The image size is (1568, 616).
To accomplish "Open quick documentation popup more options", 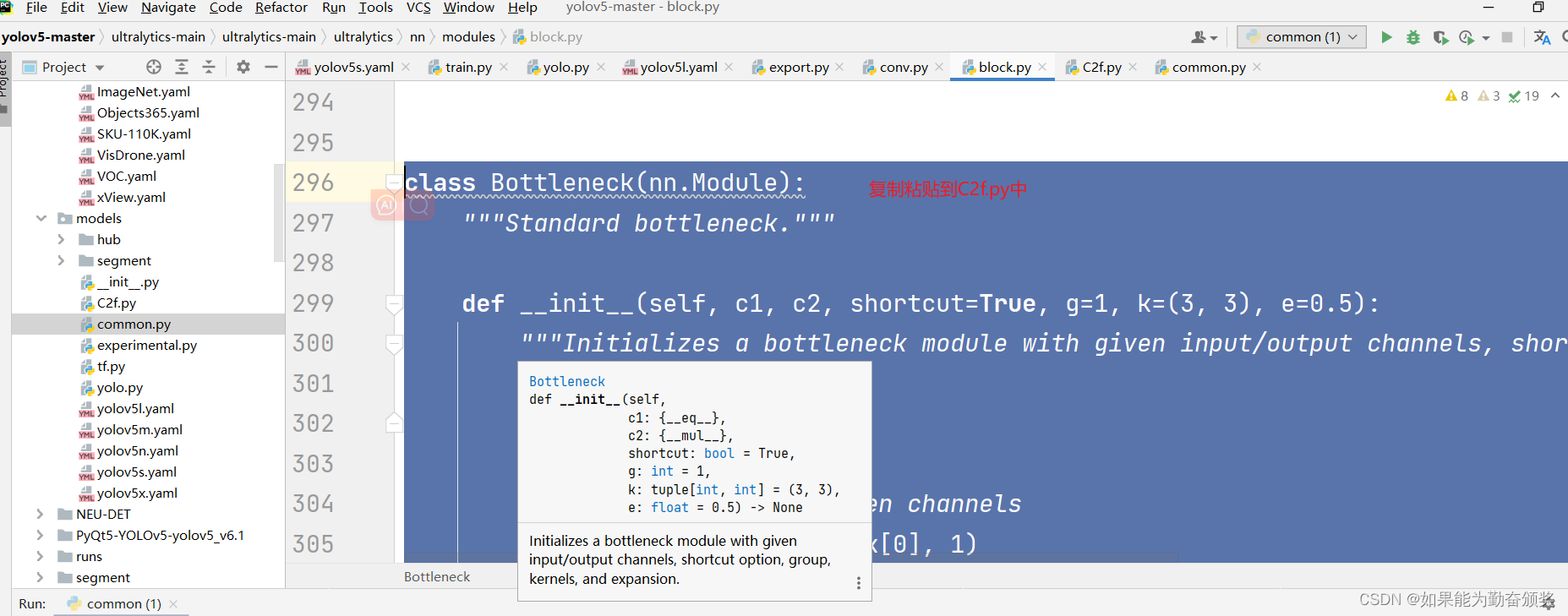I will tap(859, 583).
